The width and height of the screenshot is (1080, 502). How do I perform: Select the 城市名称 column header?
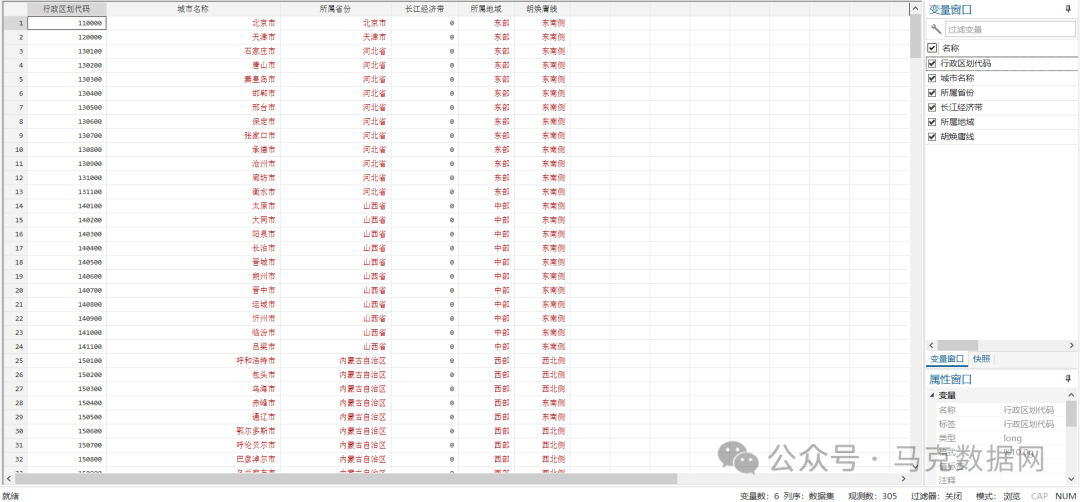193,10
